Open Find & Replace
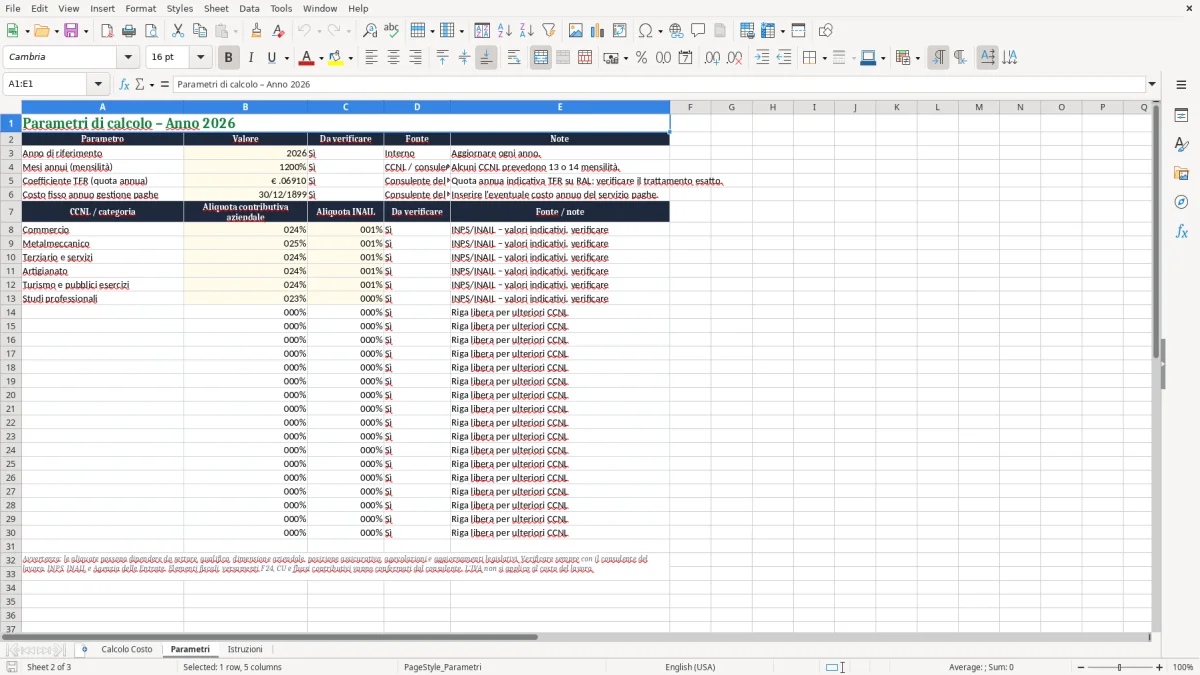Image resolution: width=1200 pixels, height=675 pixels. [x=370, y=31]
